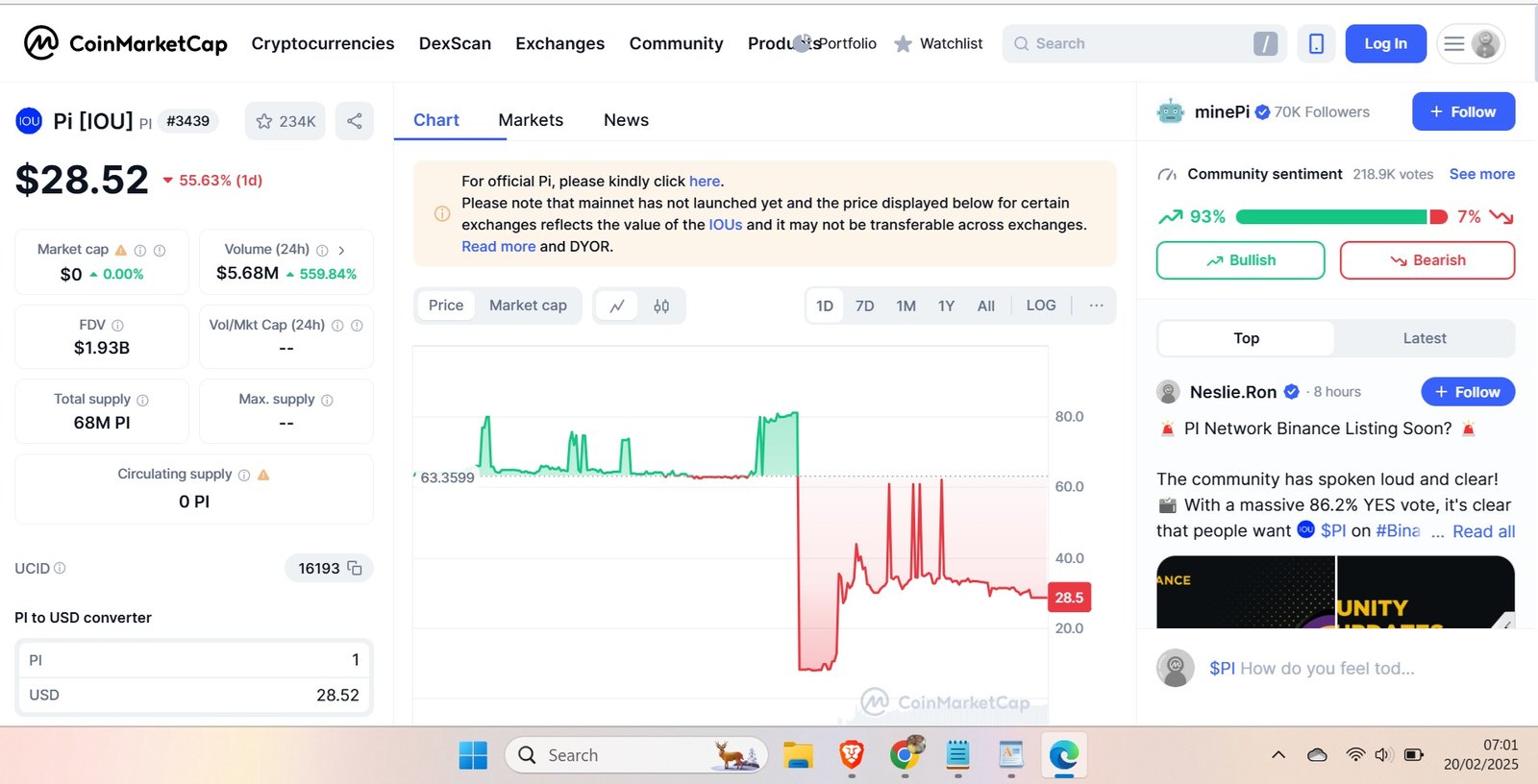1538x784 pixels.
Task: Click the info icon beside Total supply
Action: 142,400
